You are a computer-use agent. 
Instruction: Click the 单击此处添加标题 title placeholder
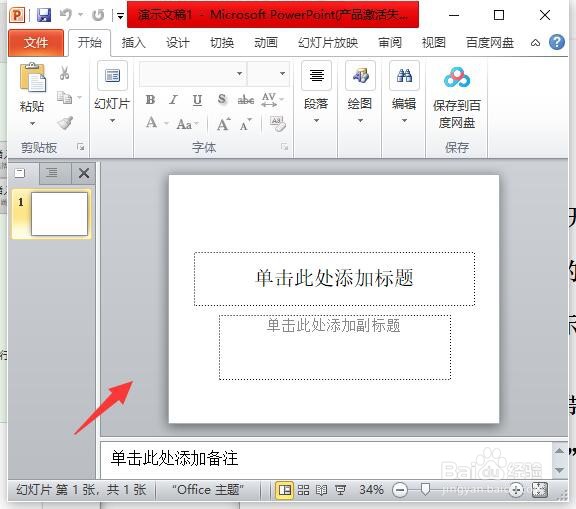[x=334, y=278]
